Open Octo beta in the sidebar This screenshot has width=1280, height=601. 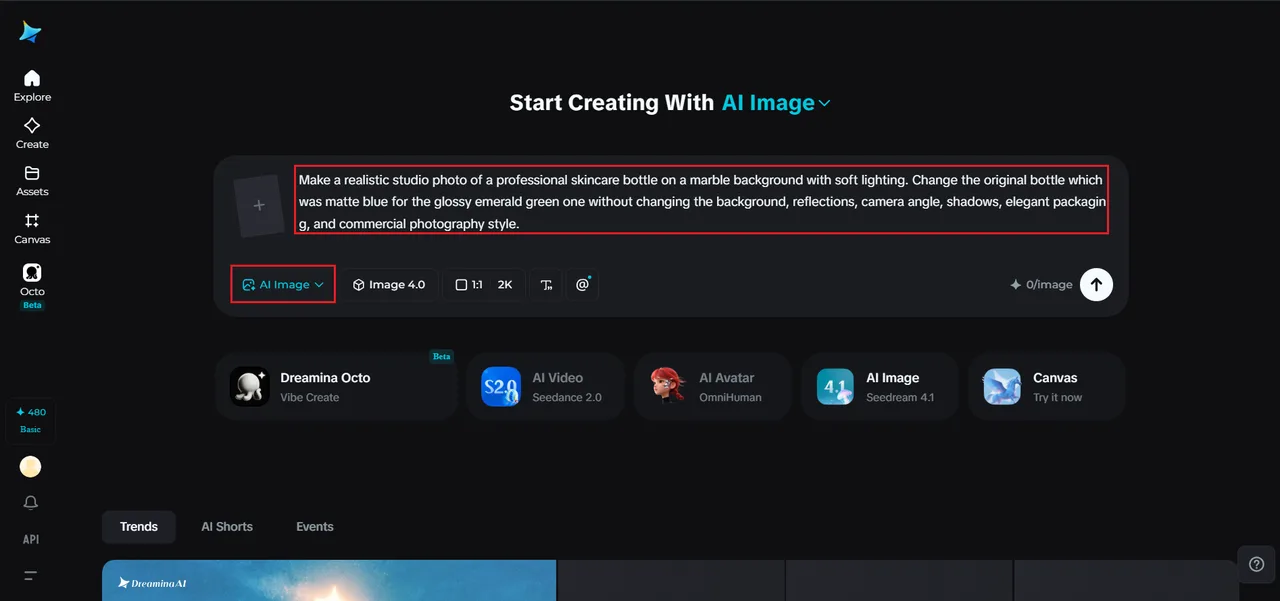[32, 286]
